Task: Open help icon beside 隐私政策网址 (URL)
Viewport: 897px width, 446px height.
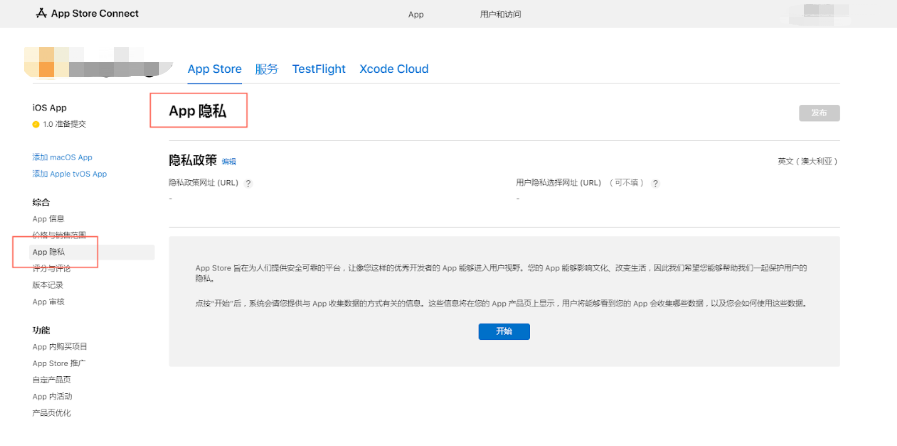Action: point(248,184)
